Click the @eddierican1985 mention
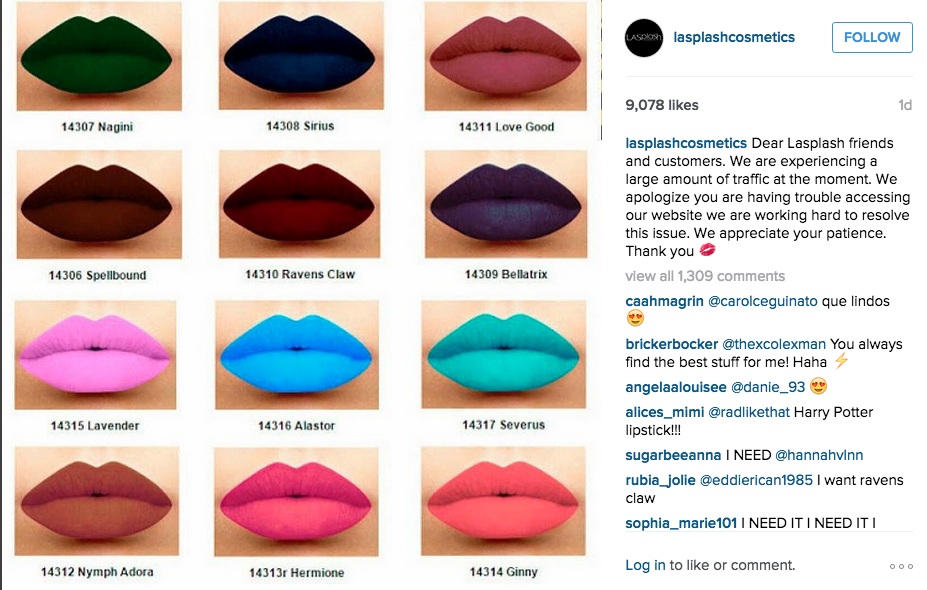The width and height of the screenshot is (927, 590). pyautogui.click(x=756, y=480)
